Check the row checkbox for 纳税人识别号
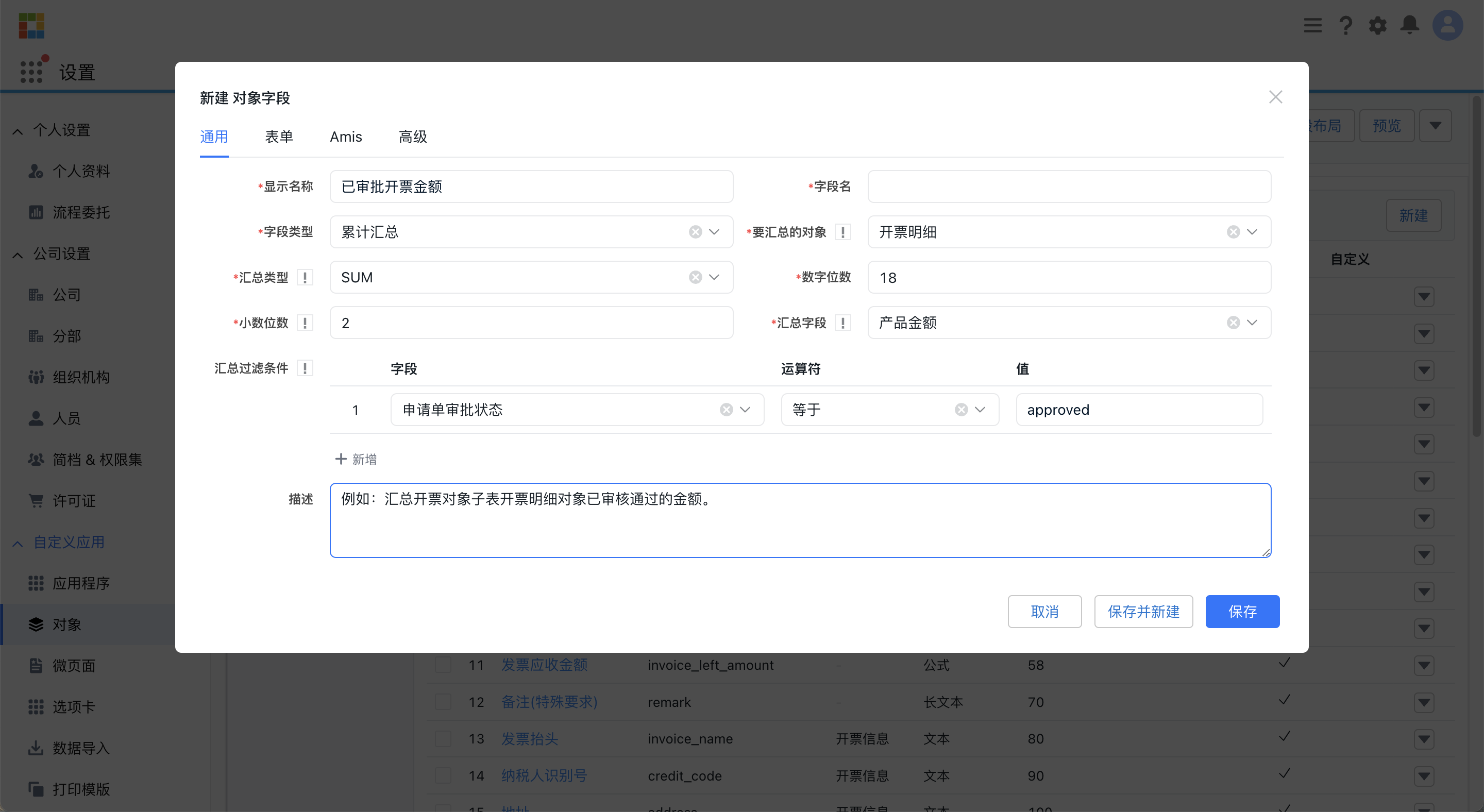The height and width of the screenshot is (812, 1484). click(x=443, y=776)
